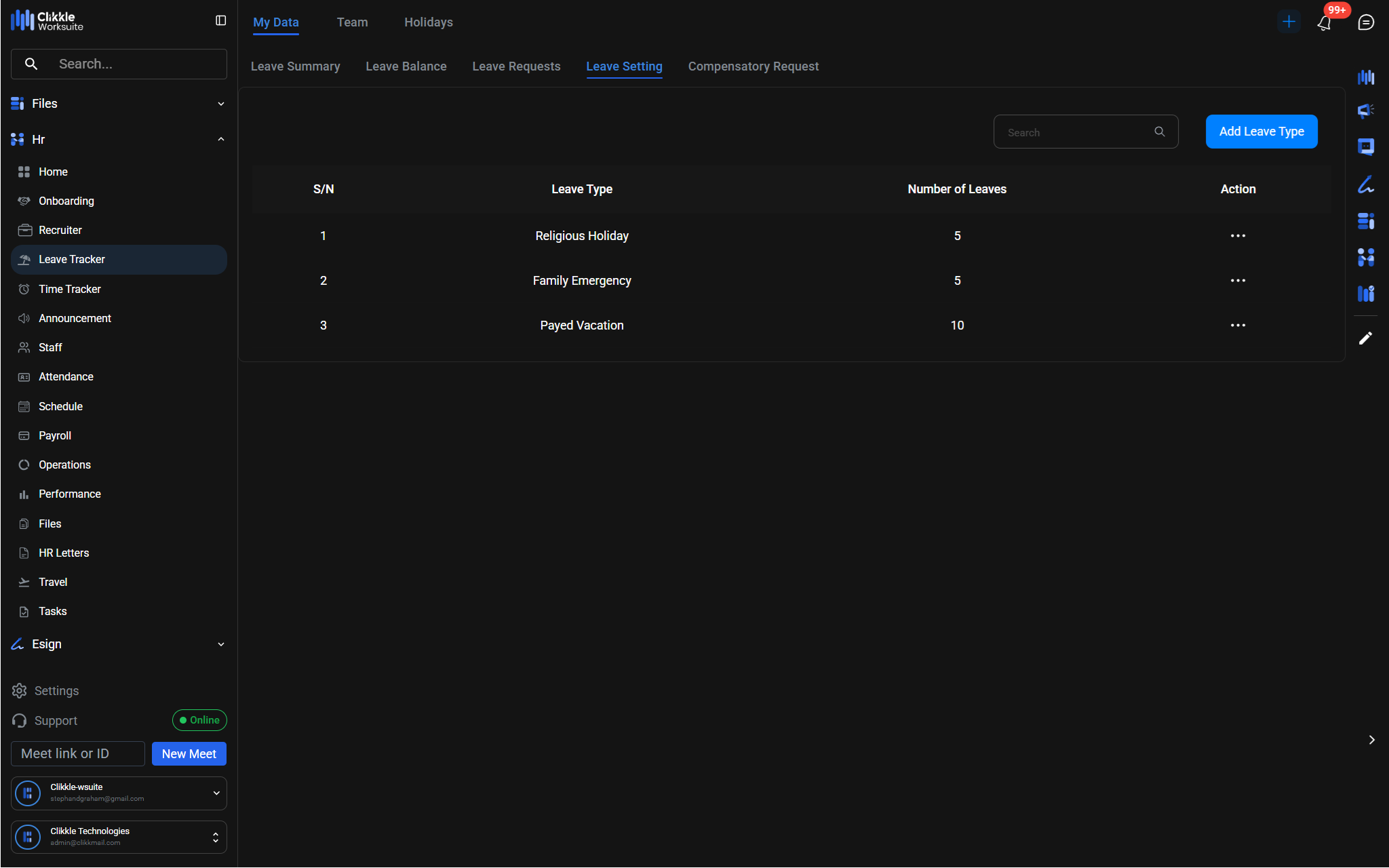Open action menu for Payed Vacation row
Screen dimensions: 1389x868
pos(1238,325)
